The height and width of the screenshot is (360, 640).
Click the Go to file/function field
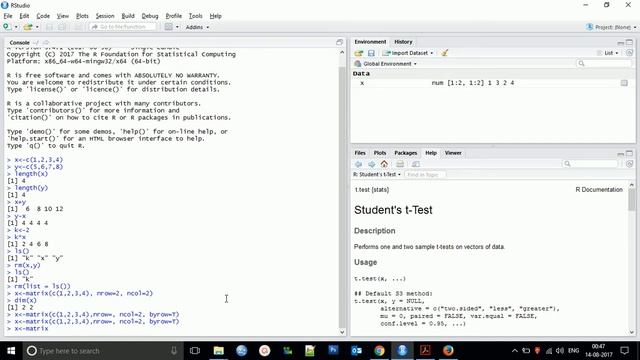[x=123, y=27]
